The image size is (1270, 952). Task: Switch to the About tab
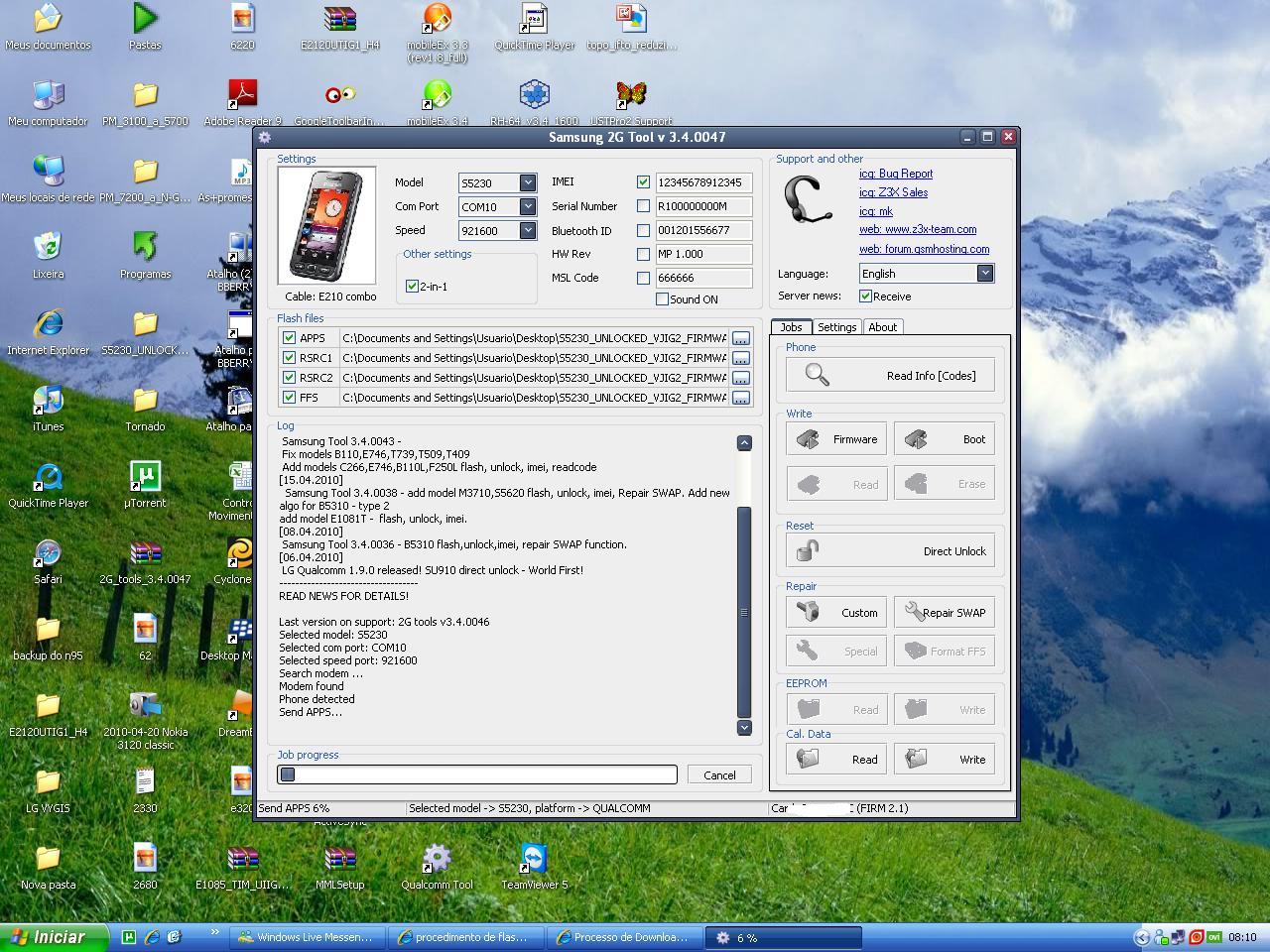[x=882, y=327]
